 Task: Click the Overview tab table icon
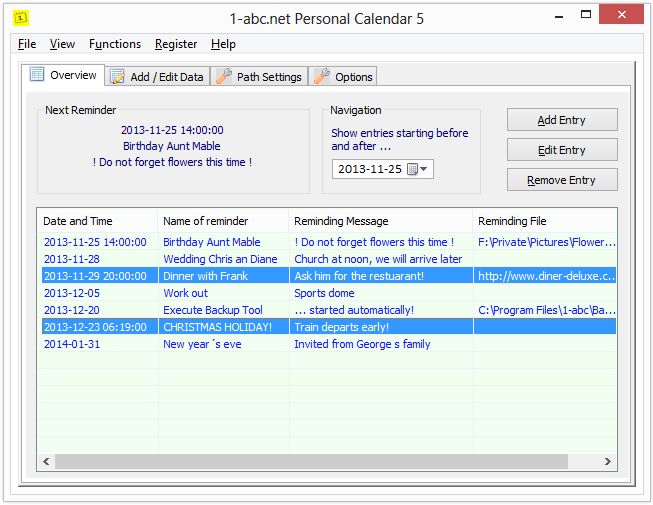[37, 75]
